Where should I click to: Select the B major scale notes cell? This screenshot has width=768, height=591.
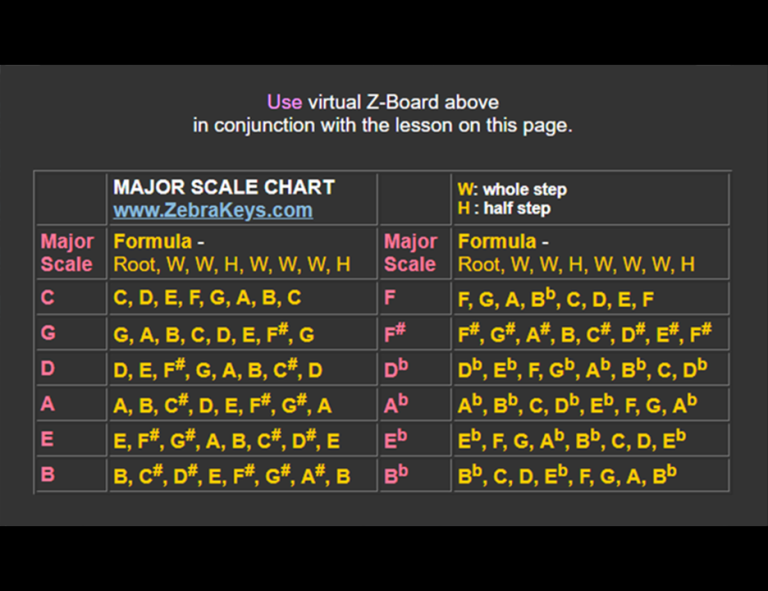click(x=232, y=476)
